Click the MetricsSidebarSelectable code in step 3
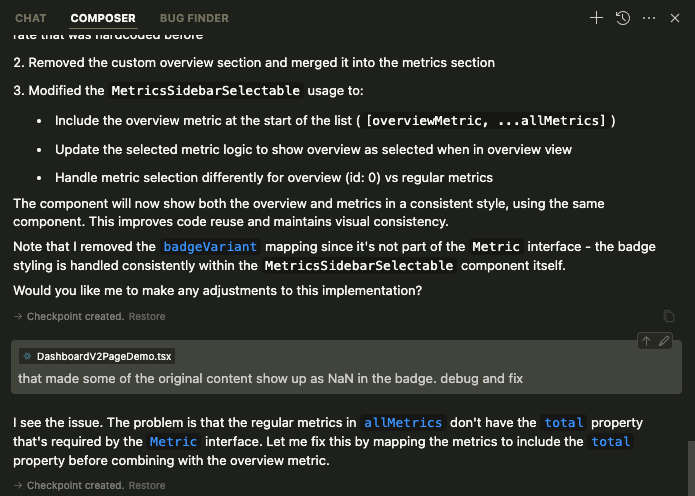The width and height of the screenshot is (695, 496). pos(205,91)
